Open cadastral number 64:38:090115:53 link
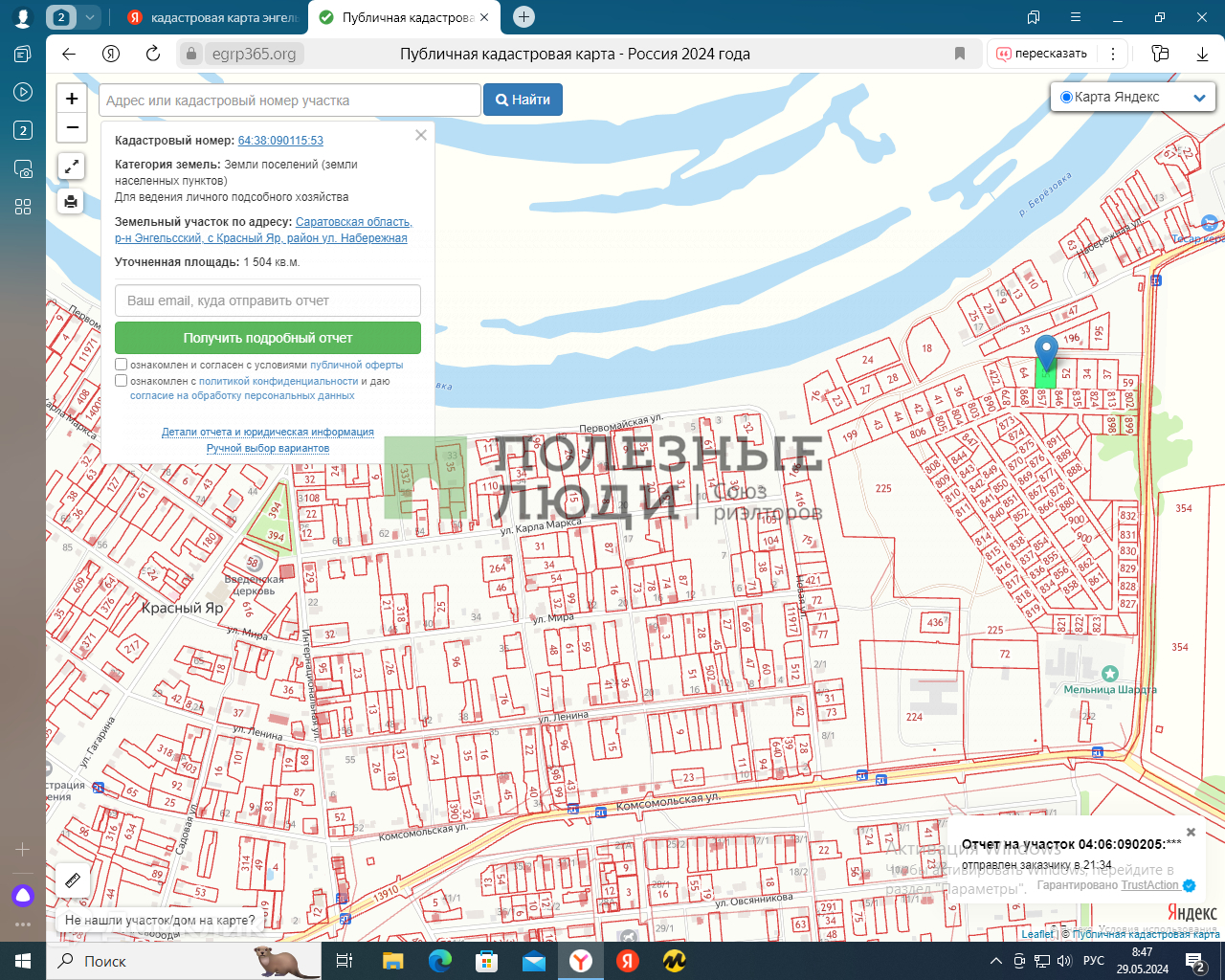This screenshot has width=1225, height=980. point(280,141)
